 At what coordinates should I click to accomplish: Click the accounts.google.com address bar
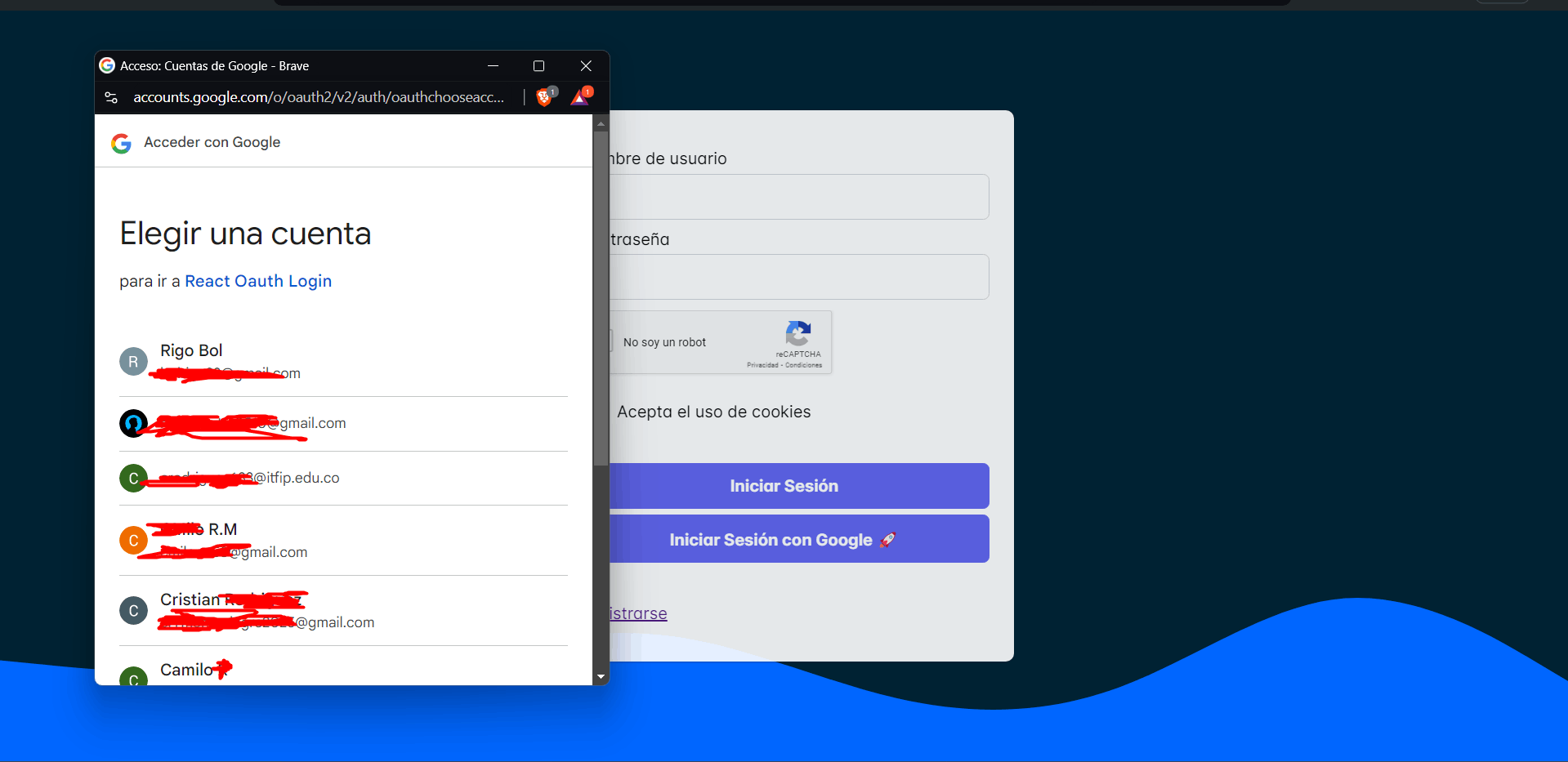(319, 97)
